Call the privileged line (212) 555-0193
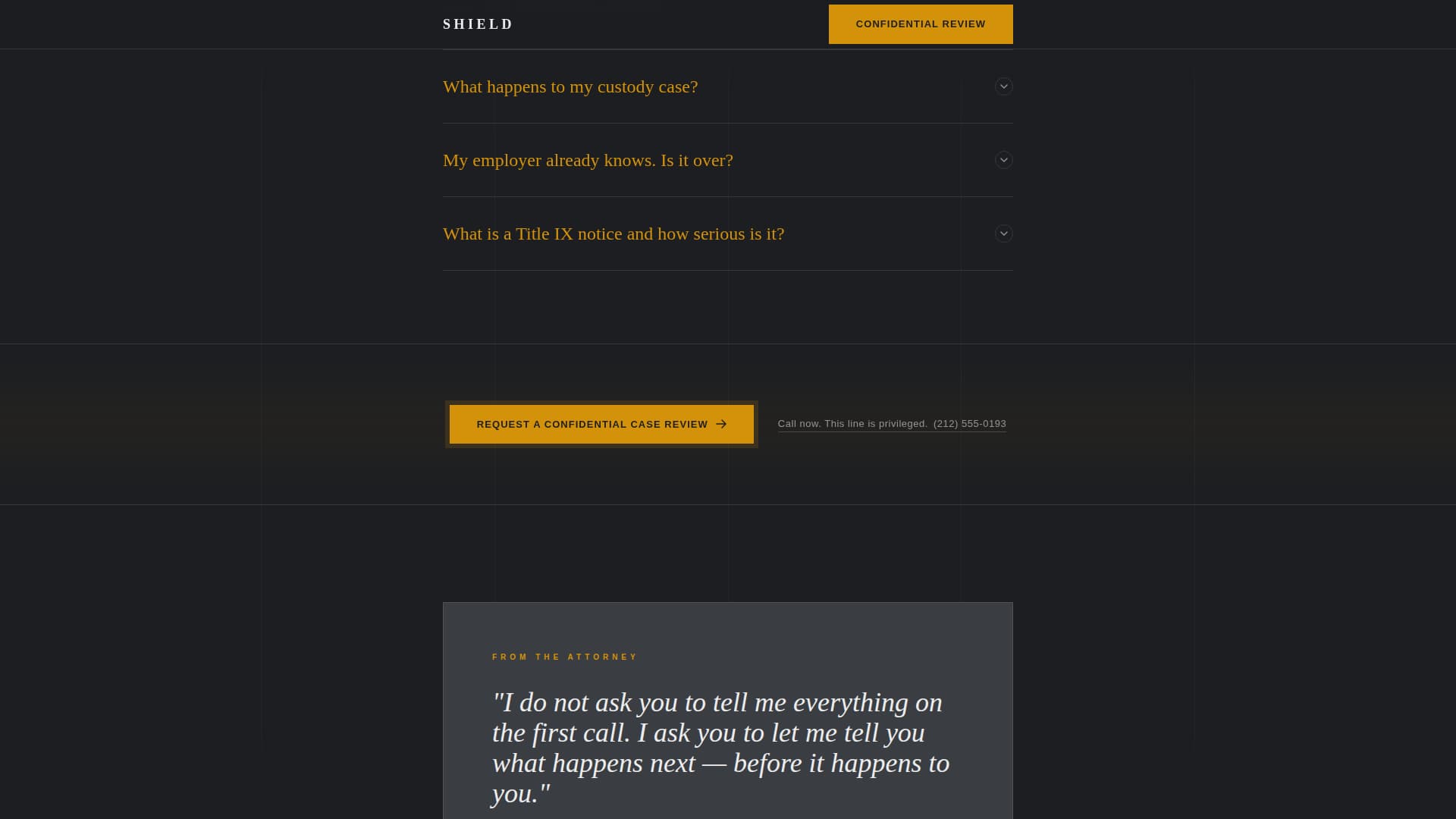Image resolution: width=1456 pixels, height=819 pixels. click(969, 424)
